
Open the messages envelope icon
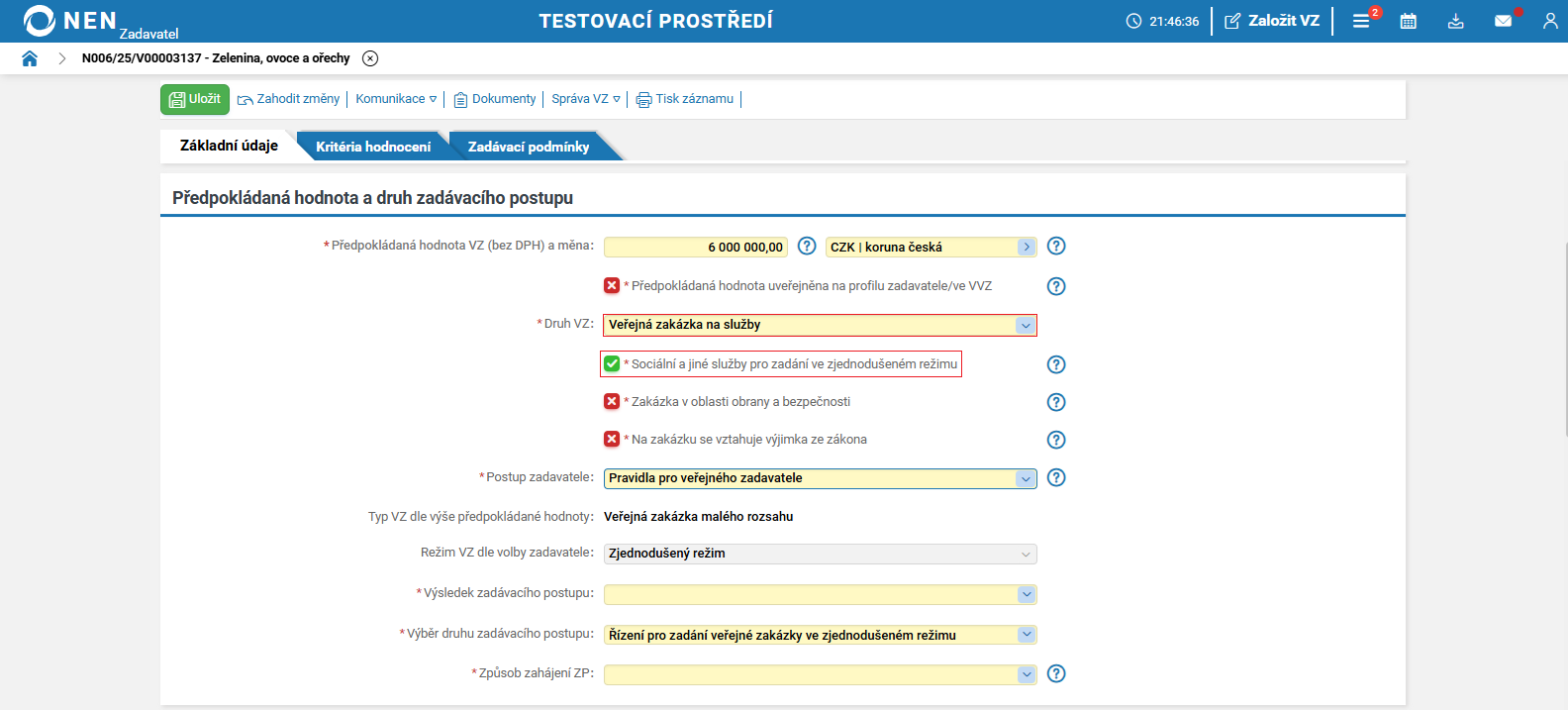point(1503,21)
